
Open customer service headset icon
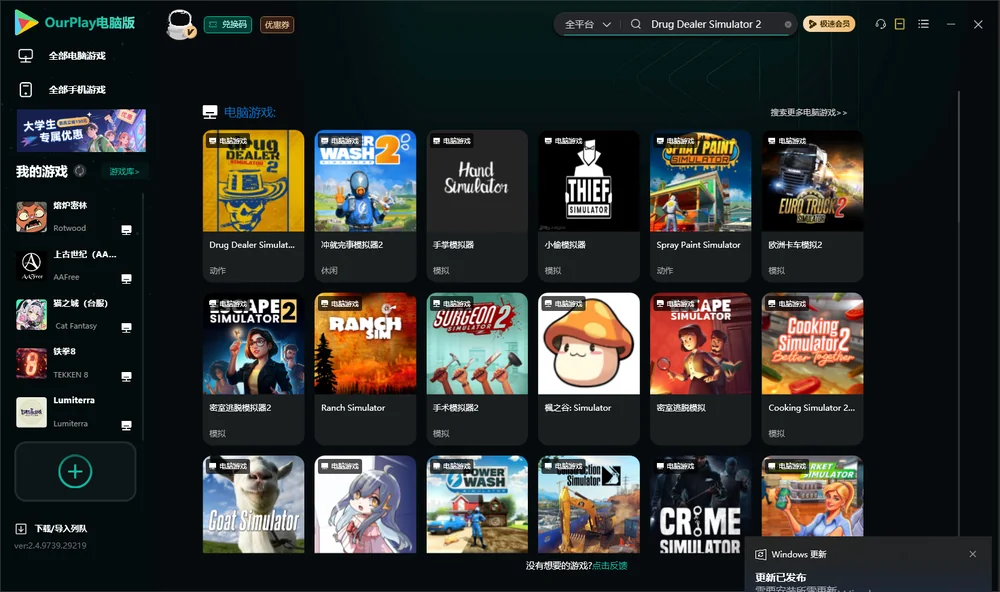[x=880, y=24]
